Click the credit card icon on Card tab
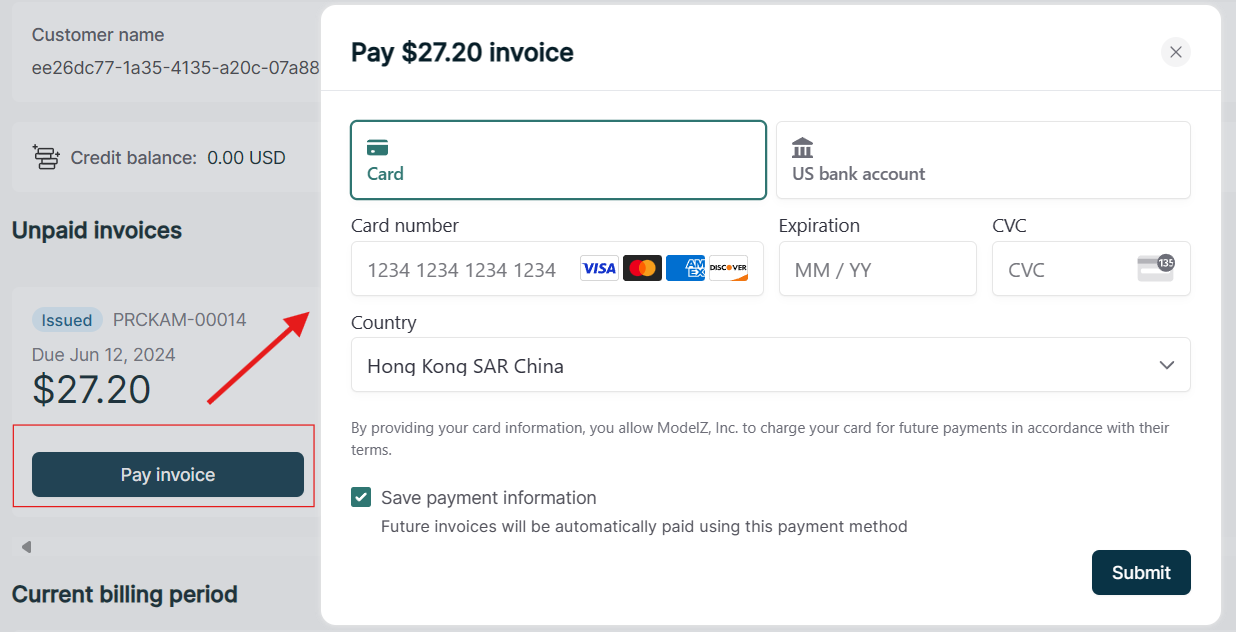The width and height of the screenshot is (1236, 632). tap(377, 148)
